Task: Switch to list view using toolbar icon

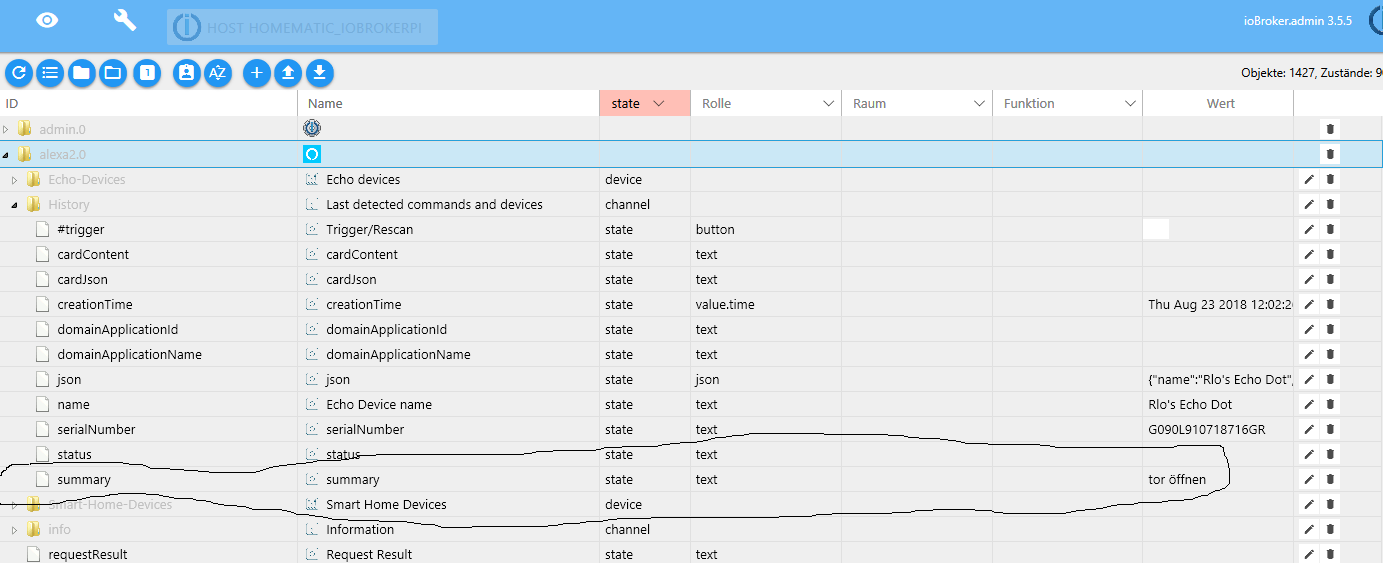Action: (50, 73)
